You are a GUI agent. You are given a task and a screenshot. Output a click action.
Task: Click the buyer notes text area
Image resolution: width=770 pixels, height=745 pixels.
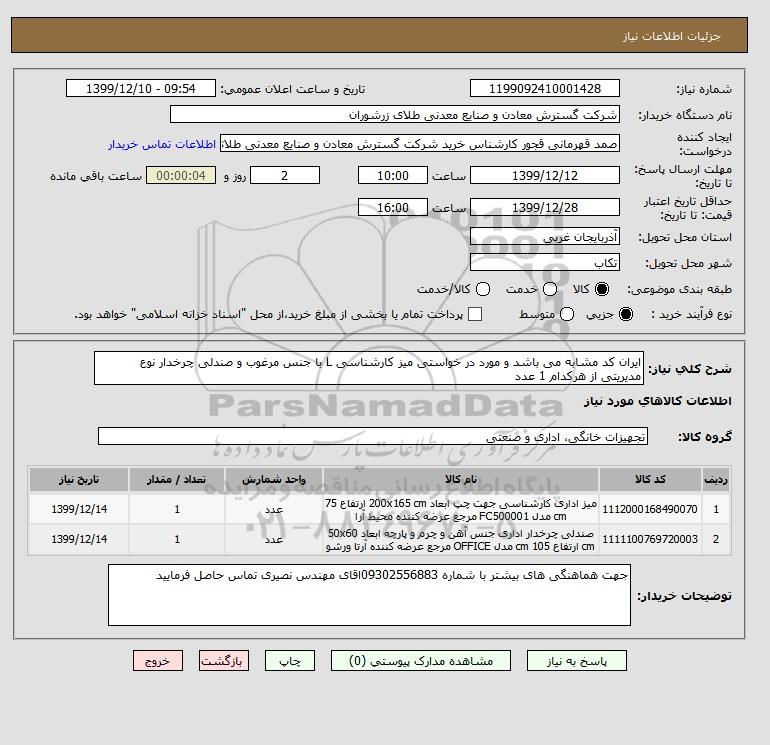pyautogui.click(x=369, y=595)
